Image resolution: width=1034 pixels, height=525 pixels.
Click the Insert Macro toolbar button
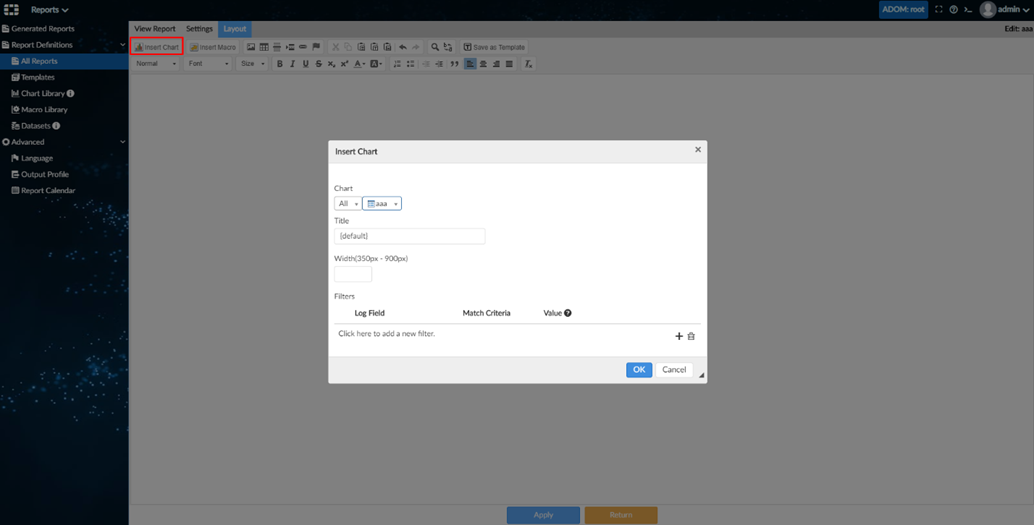pyautogui.click(x=213, y=47)
